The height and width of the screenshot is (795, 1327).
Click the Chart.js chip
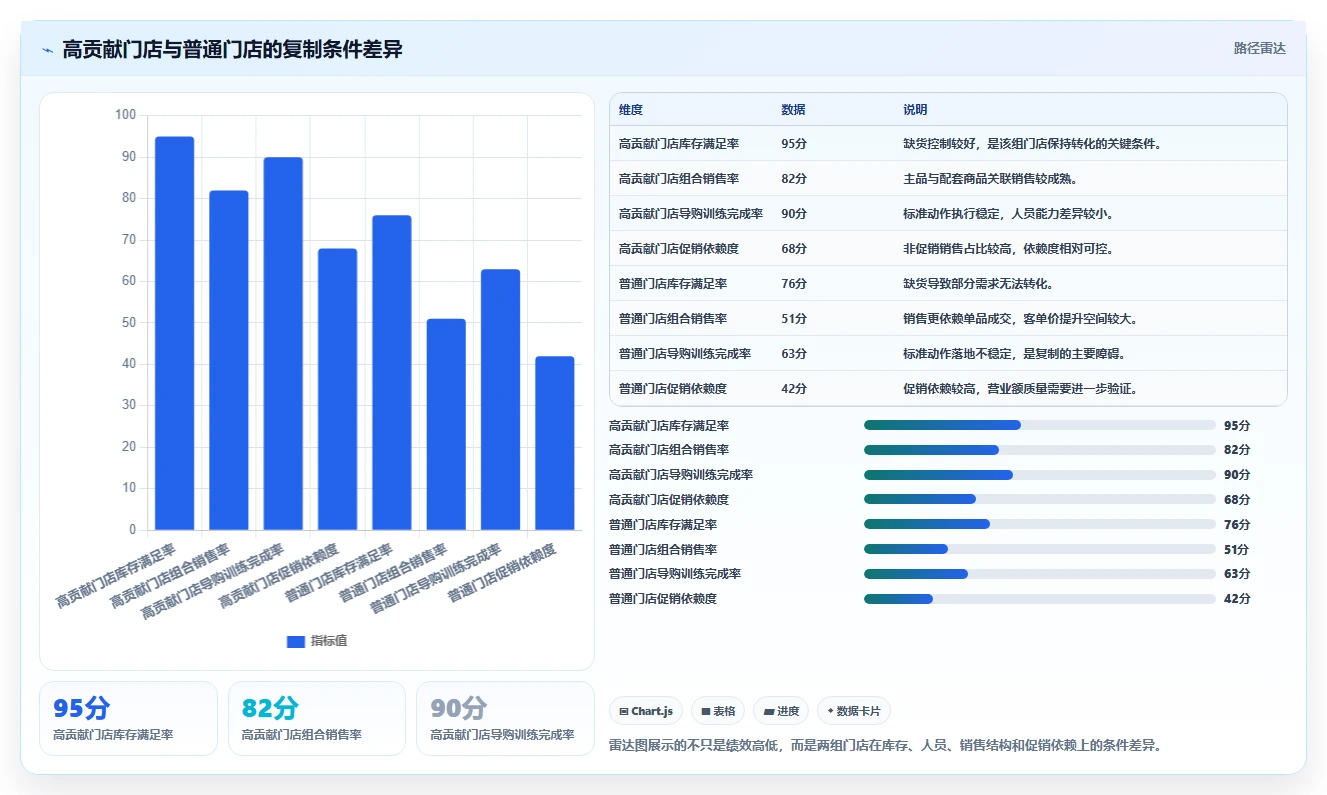tap(646, 711)
